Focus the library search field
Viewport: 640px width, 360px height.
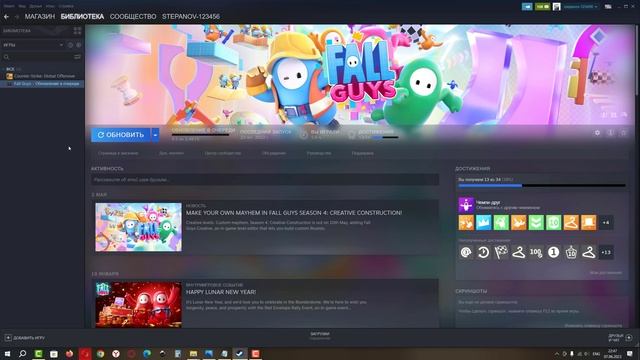(x=37, y=57)
